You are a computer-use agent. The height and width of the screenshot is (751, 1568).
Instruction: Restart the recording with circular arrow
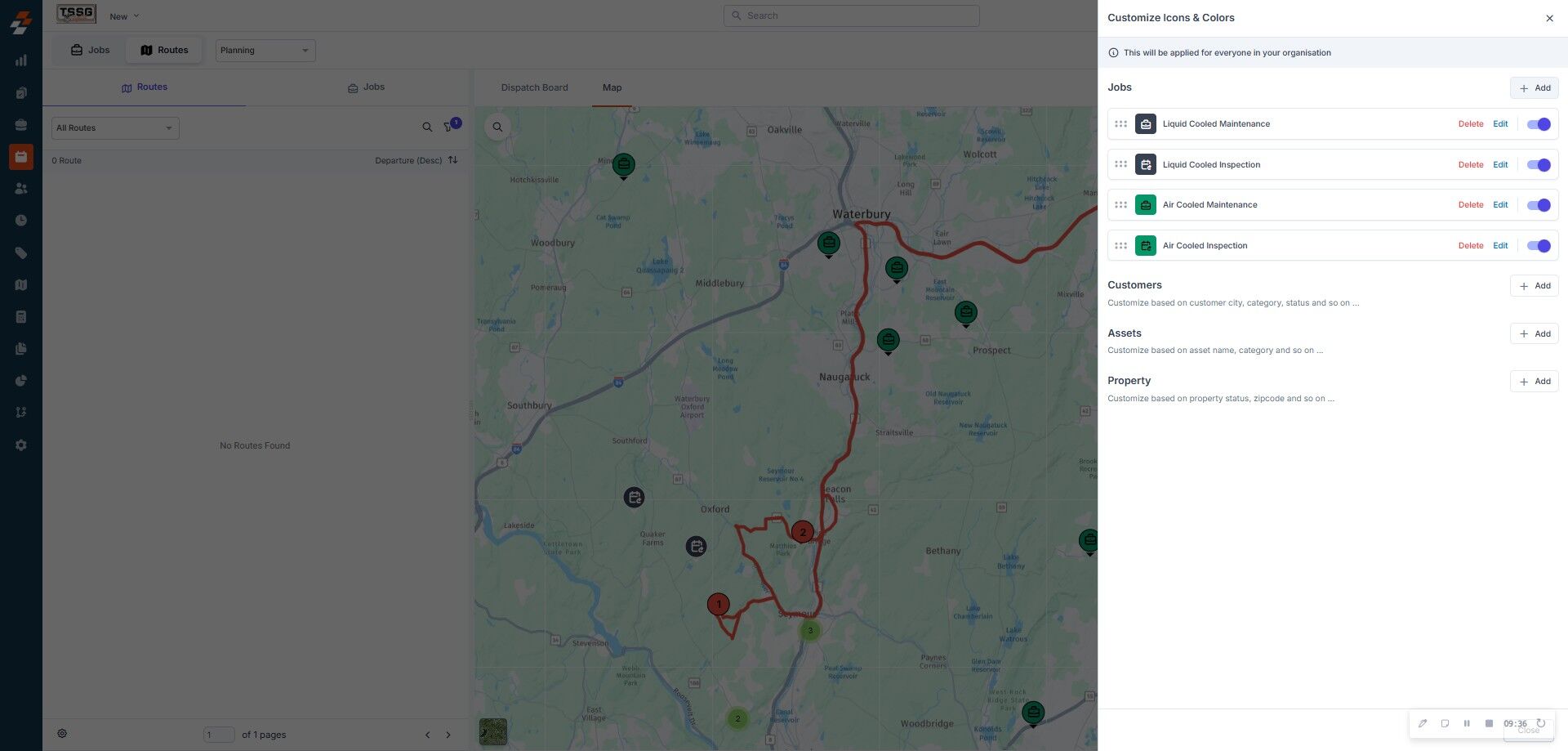point(1541,723)
